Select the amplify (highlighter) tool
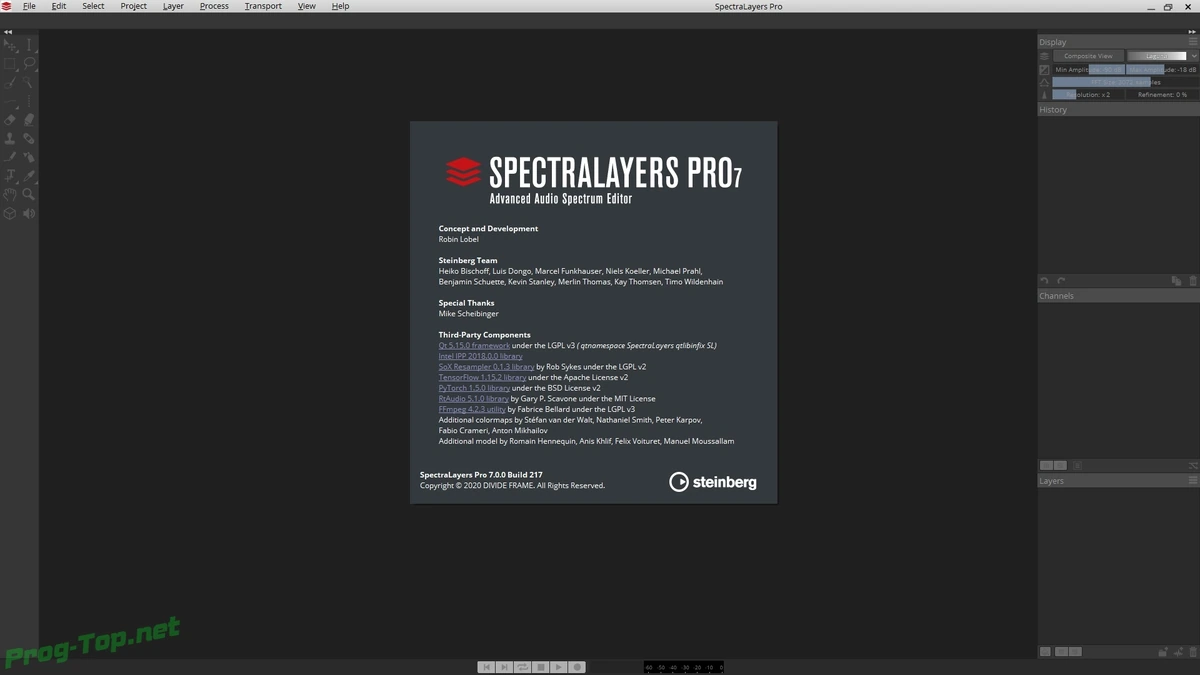Image resolution: width=1200 pixels, height=675 pixels. [29, 120]
